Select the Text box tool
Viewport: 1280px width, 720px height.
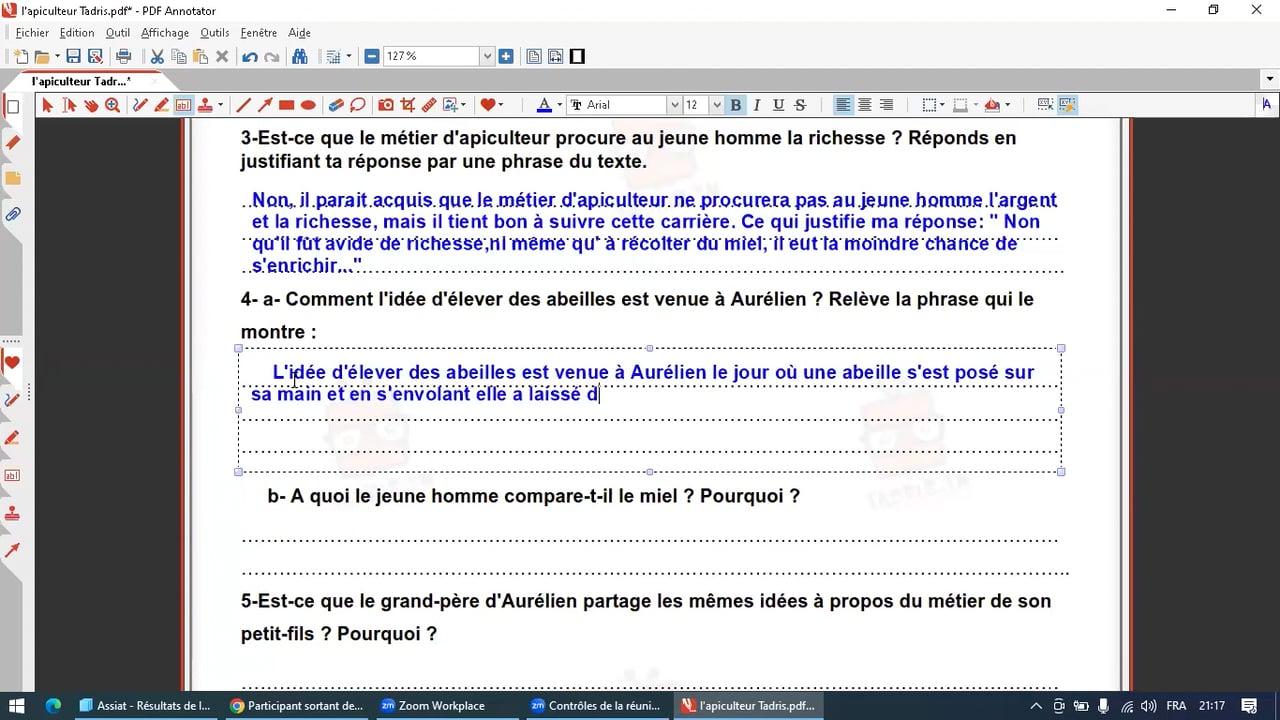click(183, 105)
